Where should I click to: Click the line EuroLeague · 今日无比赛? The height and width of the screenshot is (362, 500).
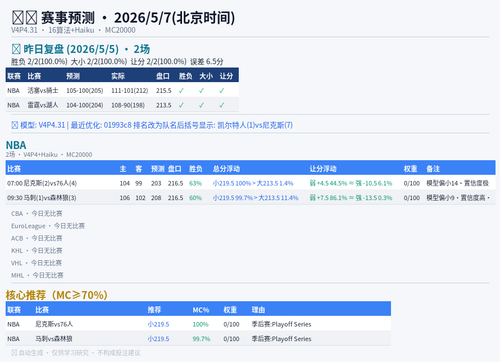[x=48, y=226]
